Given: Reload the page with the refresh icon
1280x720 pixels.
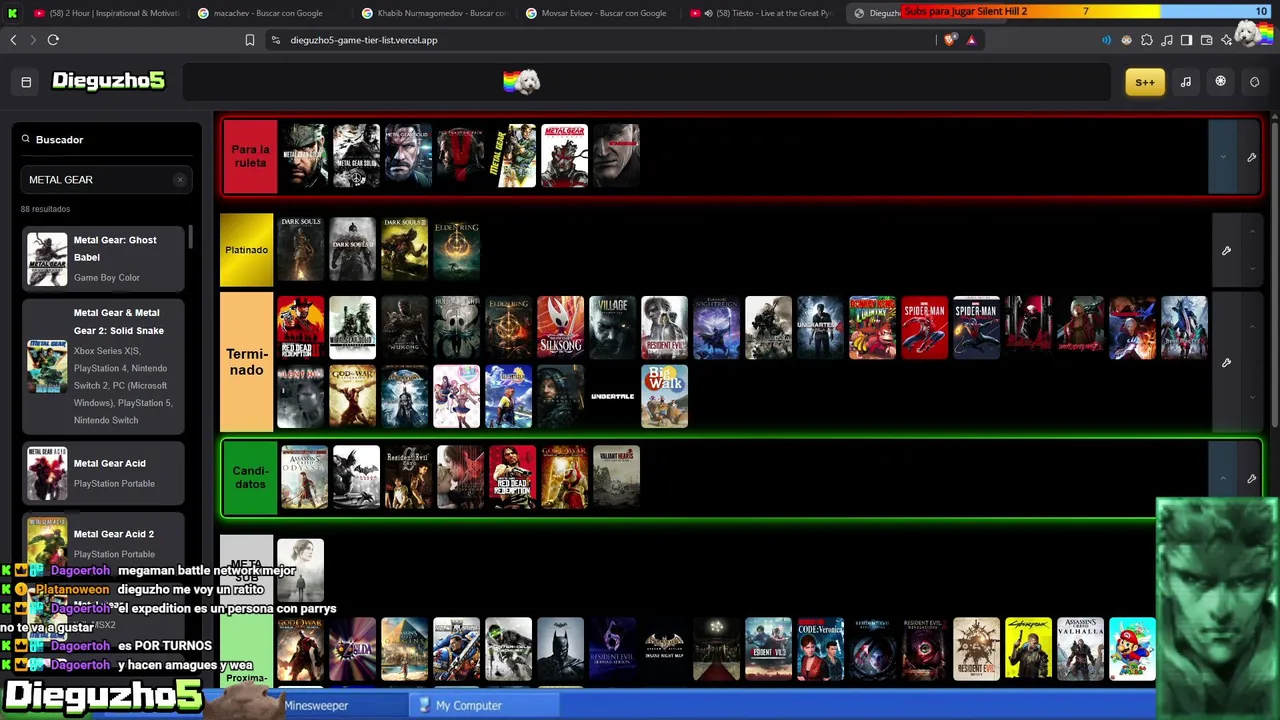Looking at the screenshot, I should pos(53,40).
